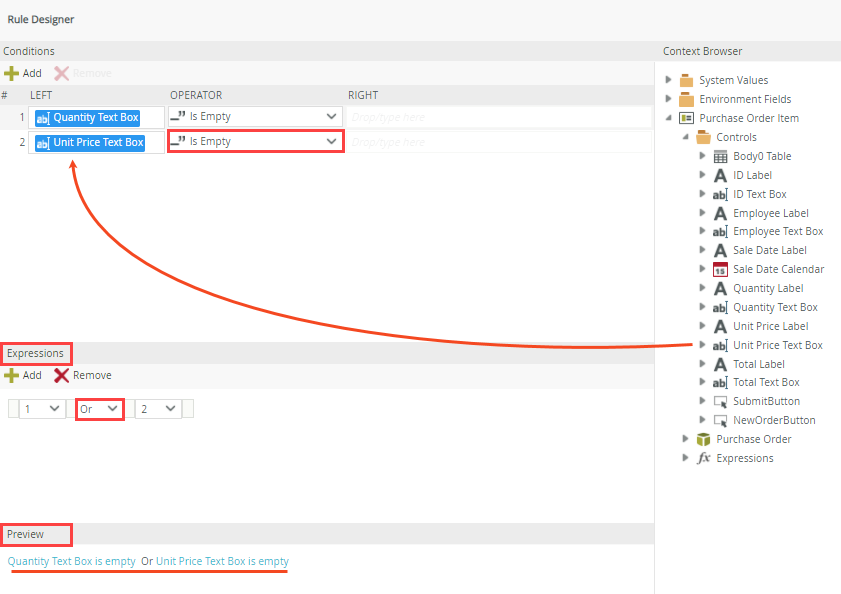Click the row 1 right value field
Viewport: 841px width, 594px height.
(499, 117)
